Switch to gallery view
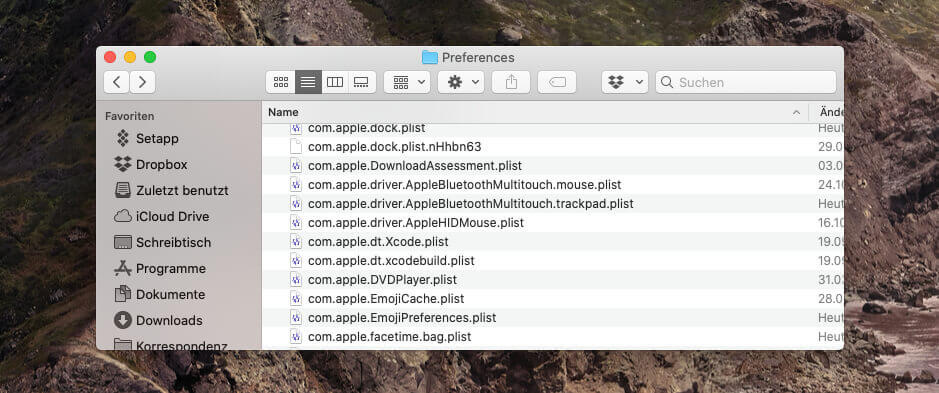Viewport: 939px width, 393px height. (x=361, y=82)
